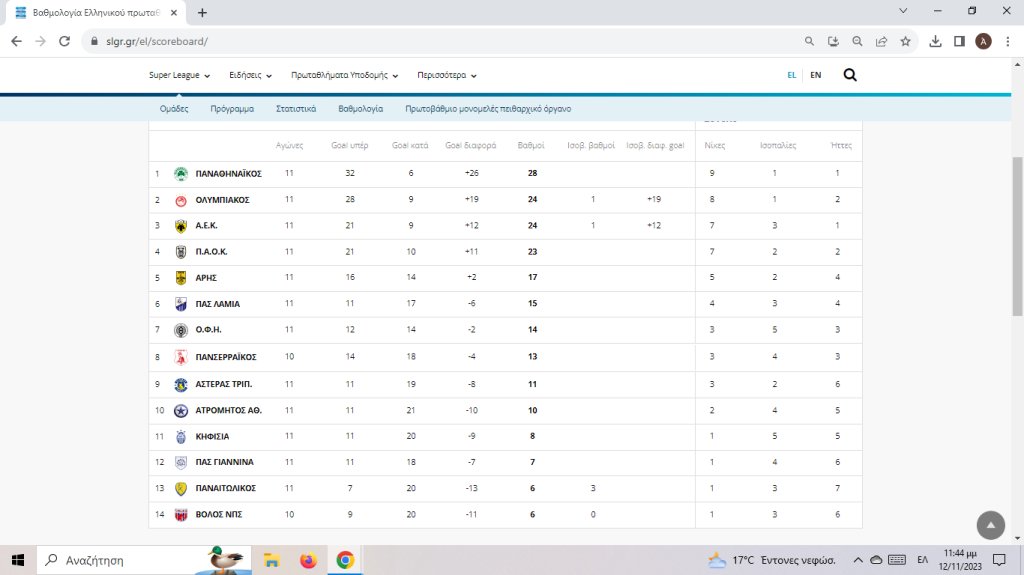Image resolution: width=1024 pixels, height=575 pixels.
Task: Click the Olympiakos team crest
Action: coord(181,201)
